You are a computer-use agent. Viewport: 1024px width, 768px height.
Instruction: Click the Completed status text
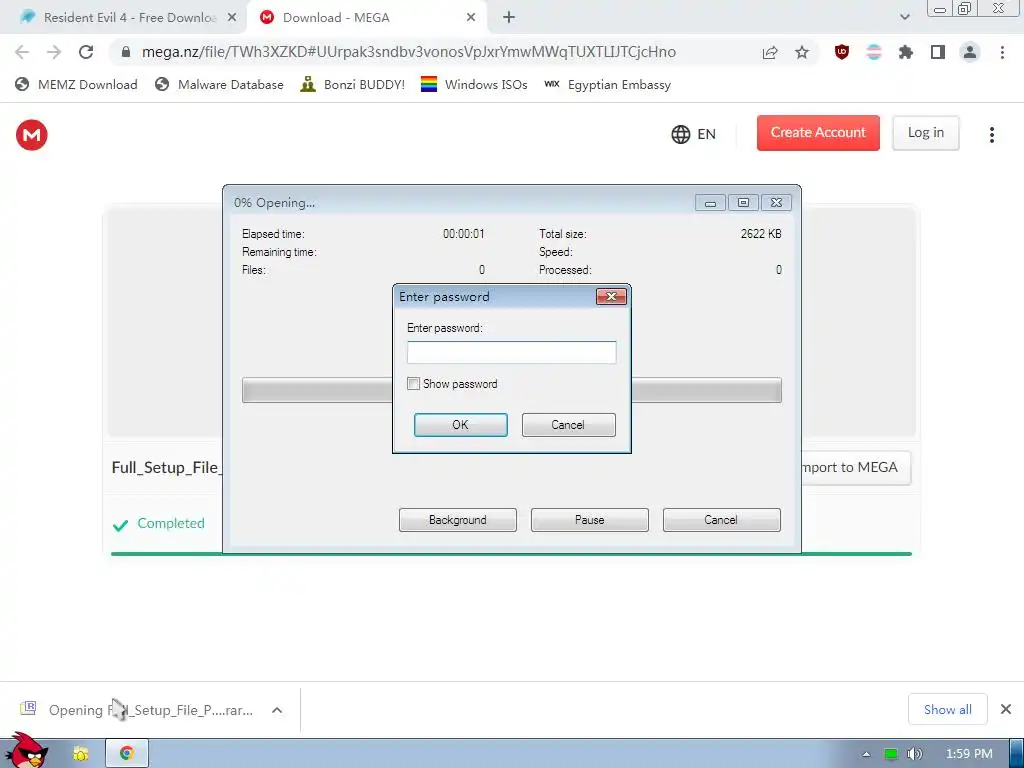coord(170,523)
